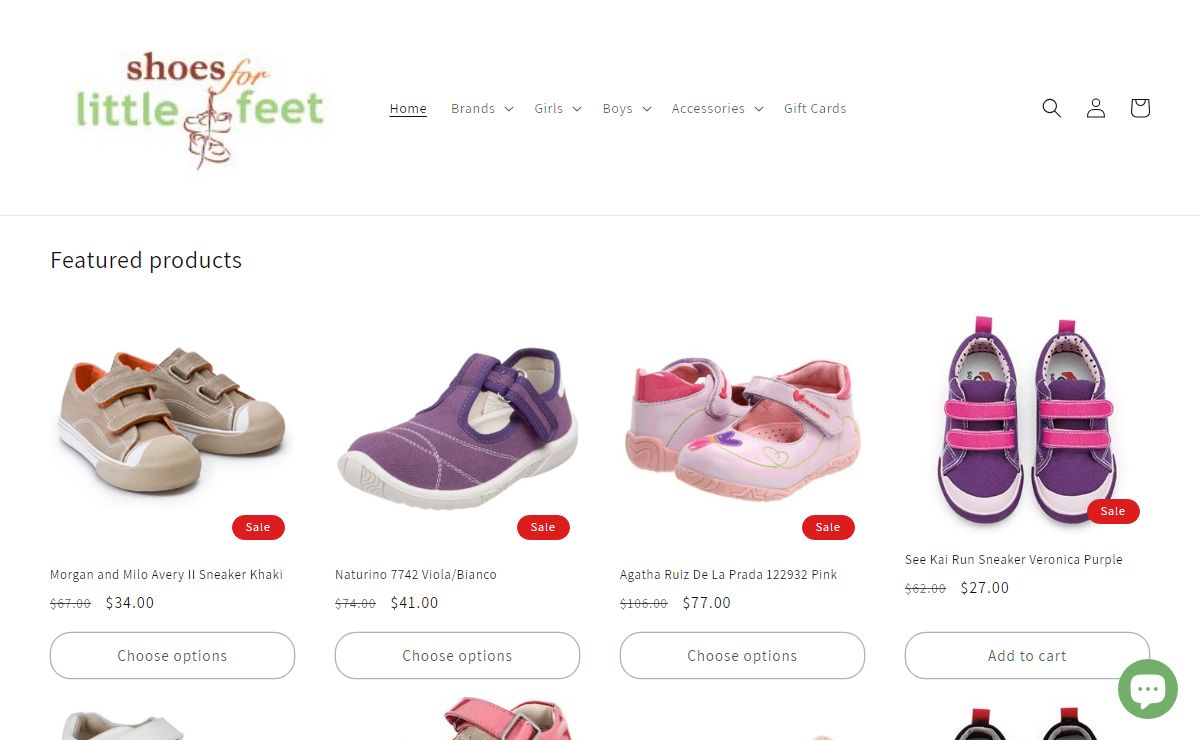
Task: Choose options for Naturino 7742 Viola/Bianco
Action: (x=457, y=656)
